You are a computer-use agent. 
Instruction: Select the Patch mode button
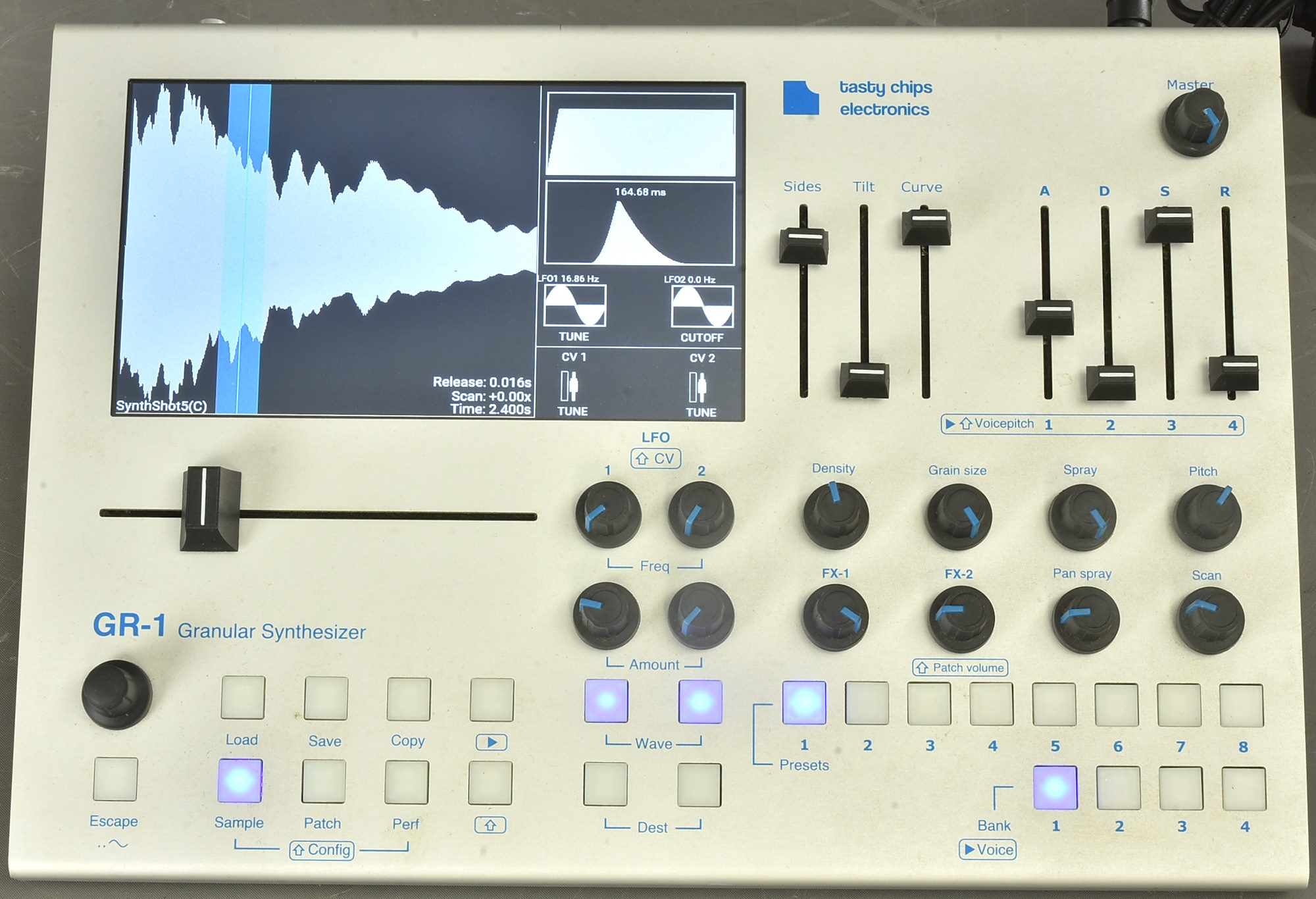323,782
